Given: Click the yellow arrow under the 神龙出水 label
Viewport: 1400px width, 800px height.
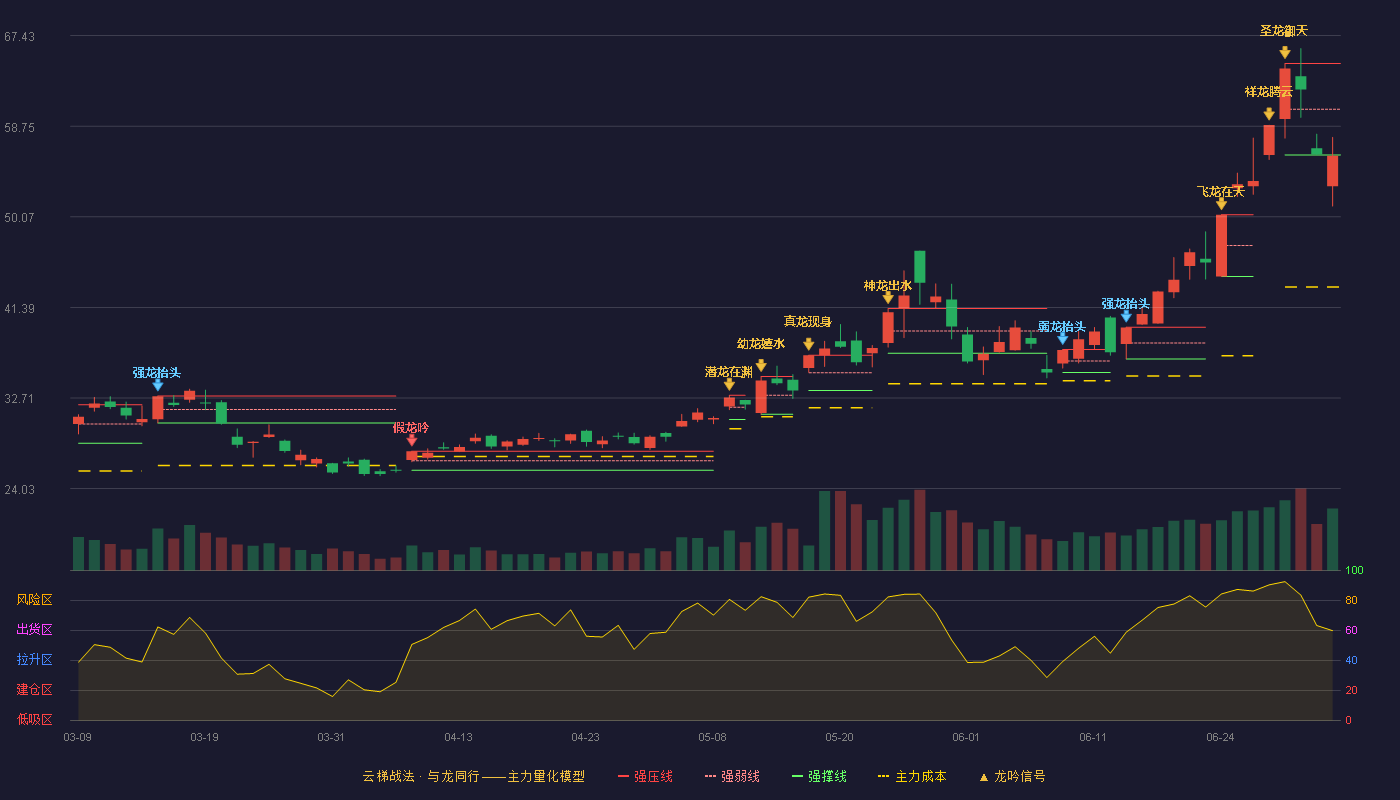Looking at the screenshot, I should point(888,298).
